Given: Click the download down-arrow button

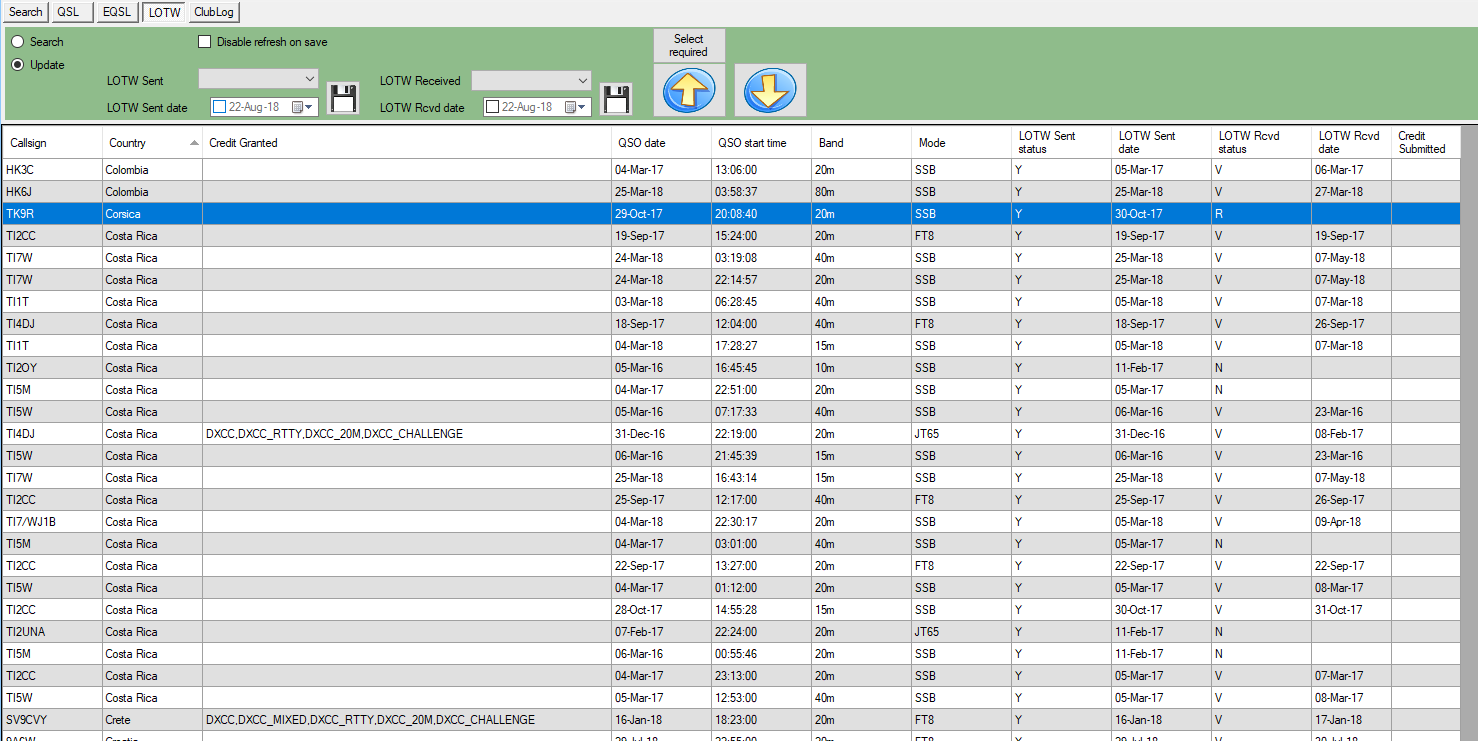Looking at the screenshot, I should (770, 90).
